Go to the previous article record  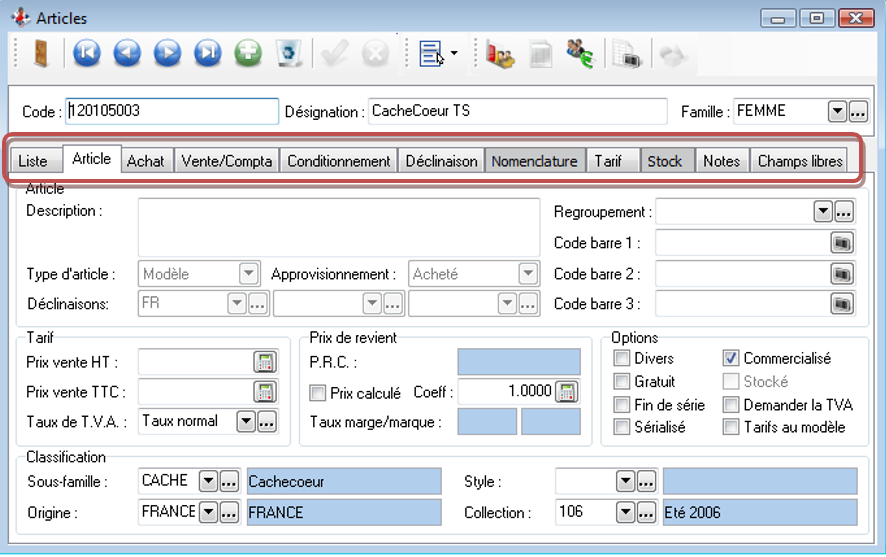[x=127, y=53]
